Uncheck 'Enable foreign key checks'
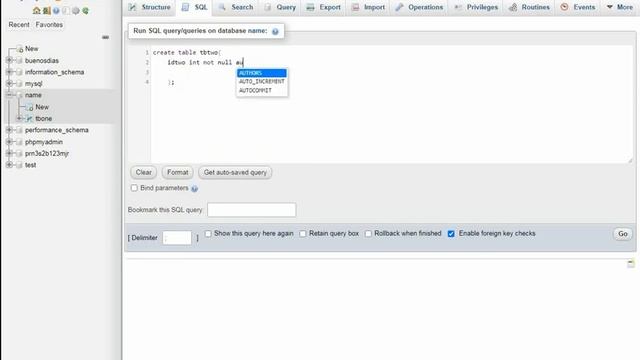The image size is (640, 360). (451, 233)
